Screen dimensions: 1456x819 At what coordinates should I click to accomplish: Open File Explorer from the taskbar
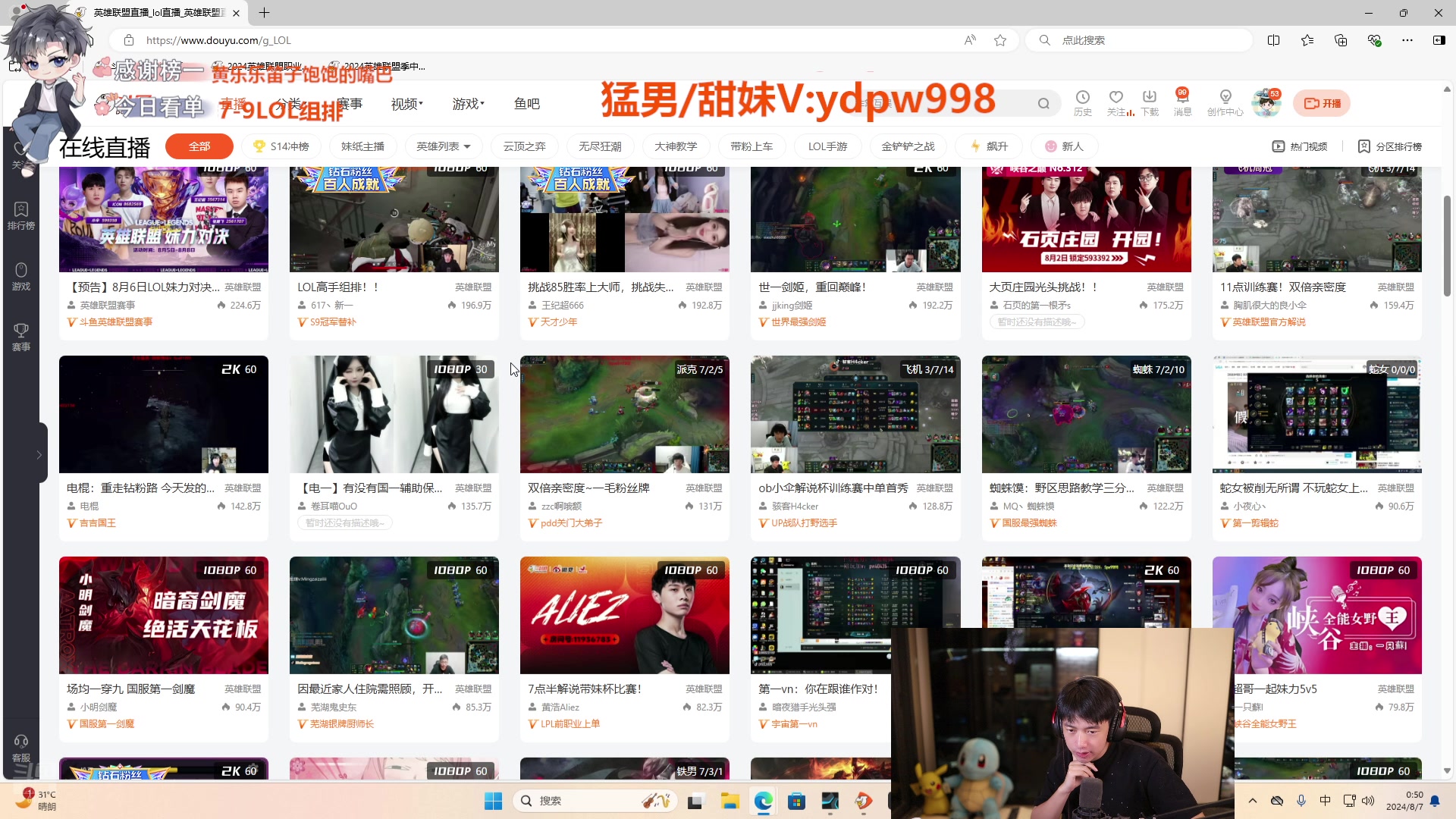tap(730, 801)
